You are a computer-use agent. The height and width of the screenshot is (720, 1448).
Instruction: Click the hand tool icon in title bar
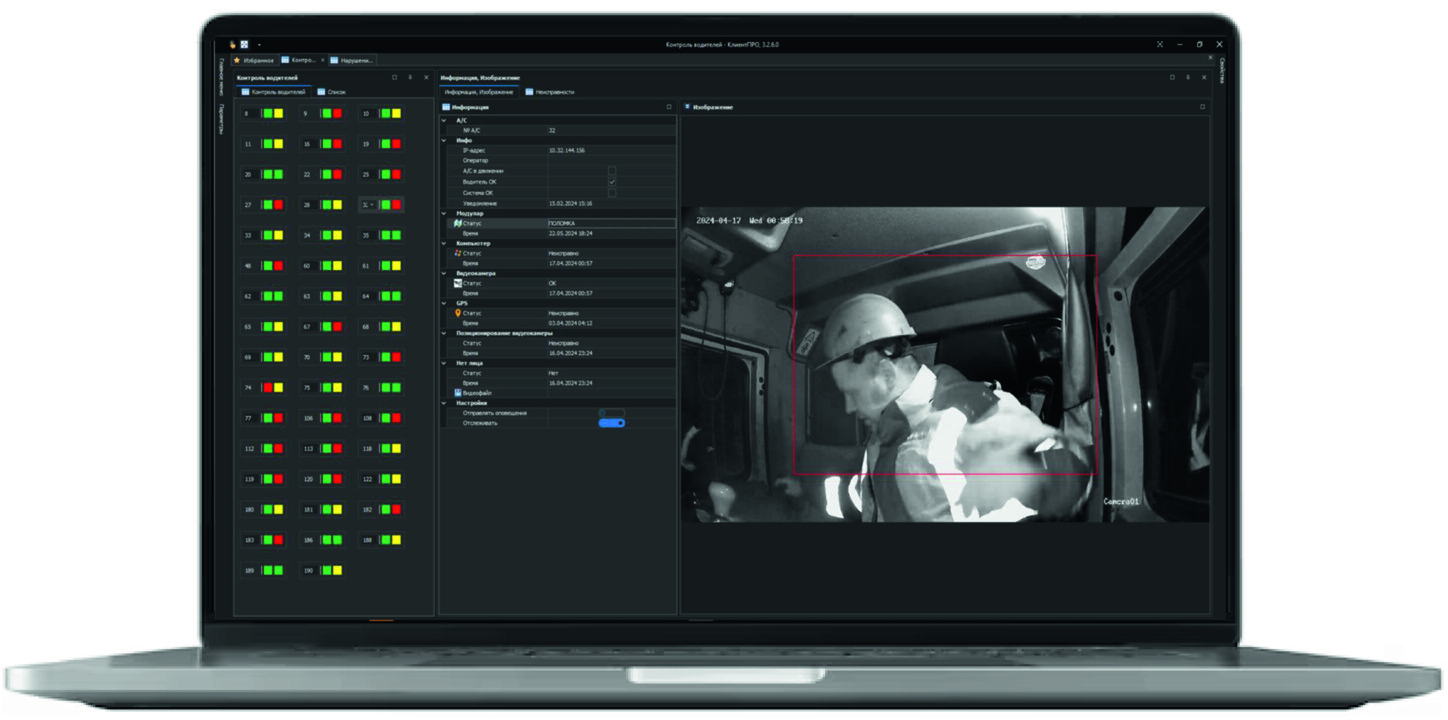pos(233,44)
